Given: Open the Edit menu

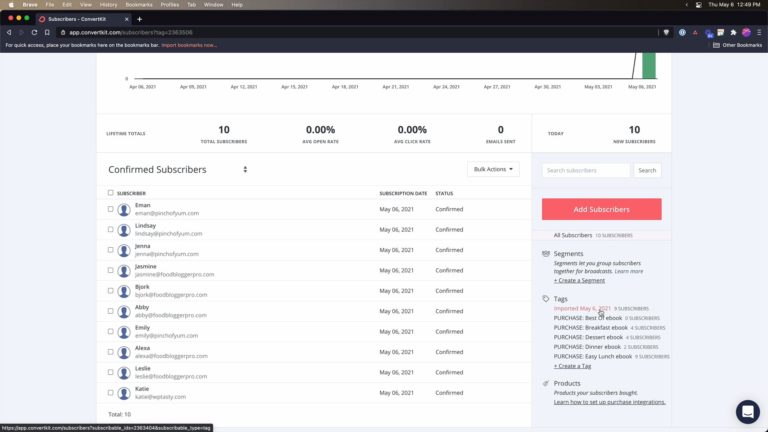Looking at the screenshot, I should click(x=67, y=4).
